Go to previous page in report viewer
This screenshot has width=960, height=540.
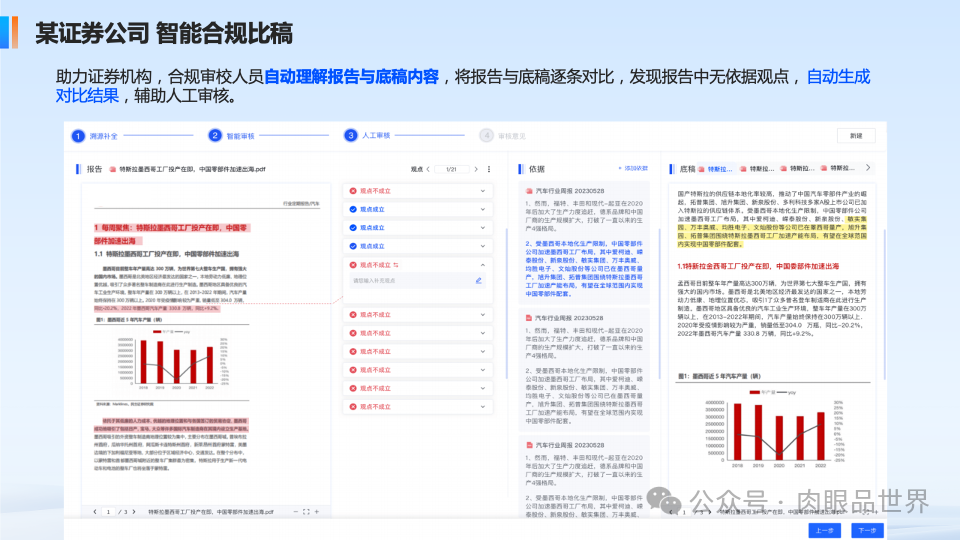point(95,512)
